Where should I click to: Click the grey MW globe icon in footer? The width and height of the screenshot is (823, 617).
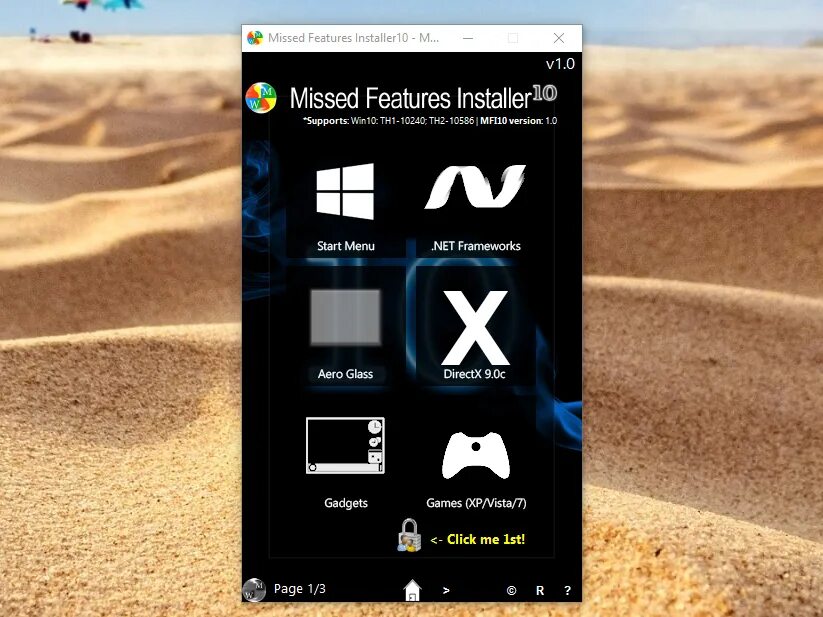pyautogui.click(x=255, y=590)
